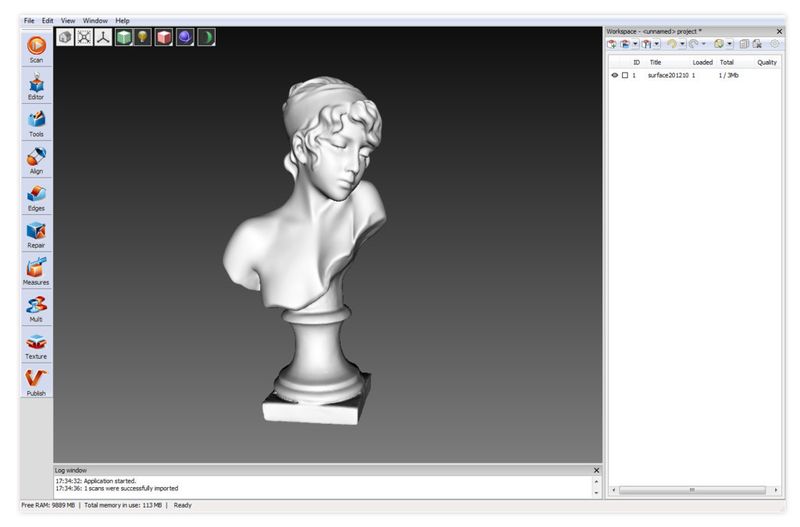
Task: Open the Align module
Action: point(36,160)
